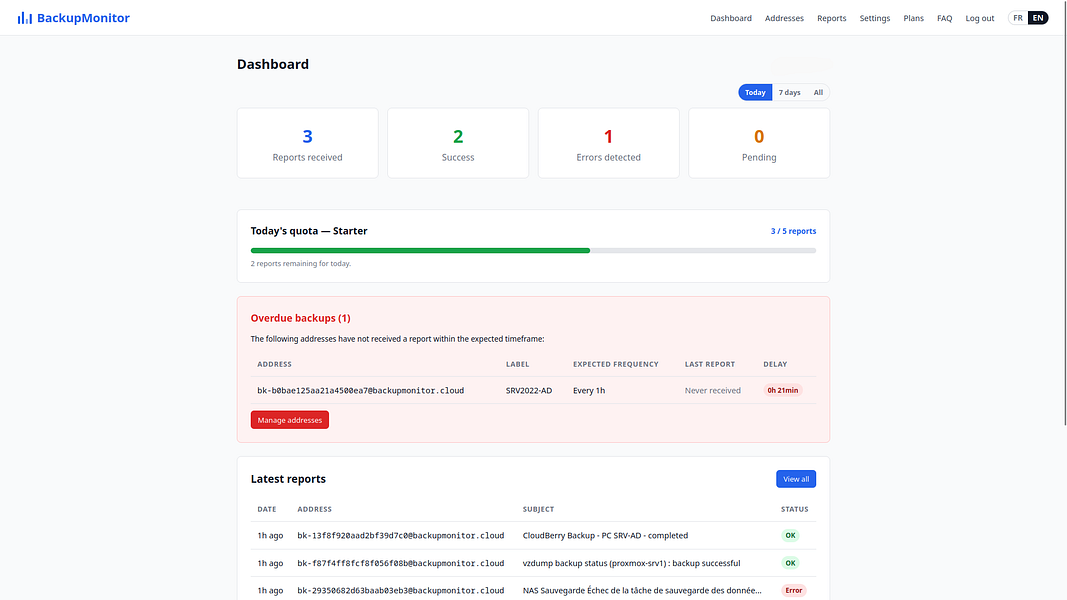Click address bk-f87f4ff8fcf8f056f08b in reports
The image size is (1067, 600).
click(401, 563)
